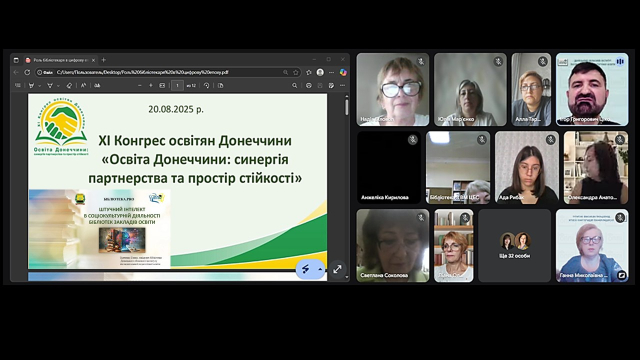Image resolution: width=640 pixels, height=360 pixels.
Task: Enter fullscreen for the shared presentation
Action: point(337,269)
